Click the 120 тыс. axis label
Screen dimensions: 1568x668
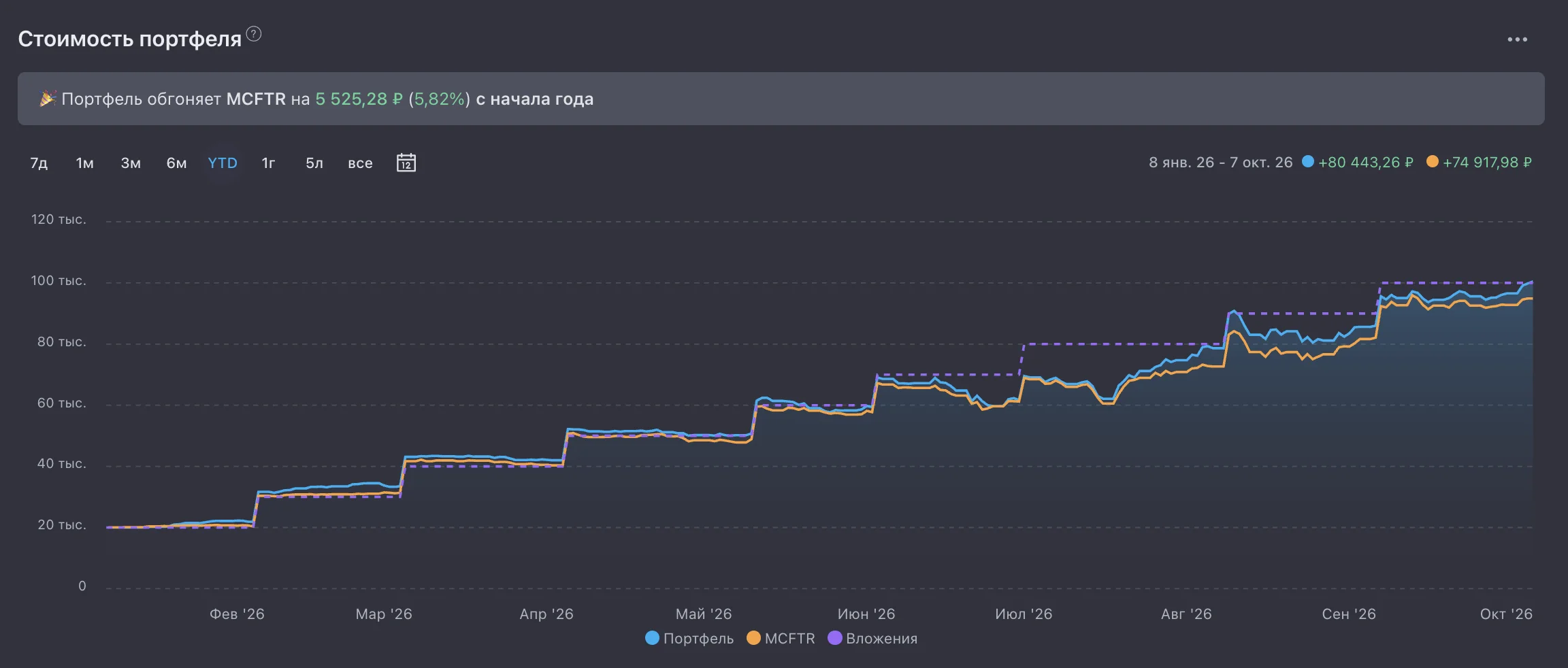click(x=59, y=220)
